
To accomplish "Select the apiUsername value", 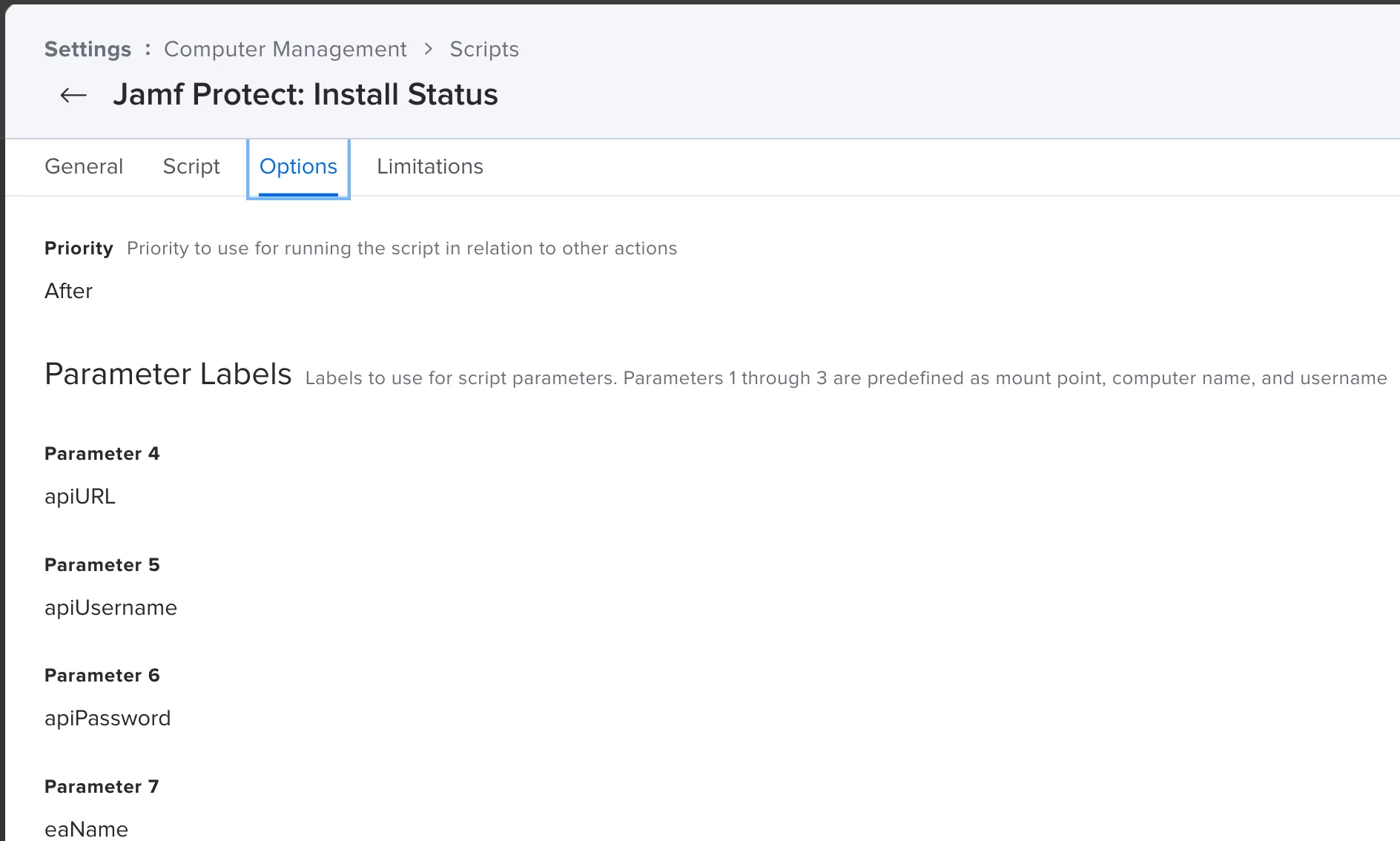I will (110, 607).
